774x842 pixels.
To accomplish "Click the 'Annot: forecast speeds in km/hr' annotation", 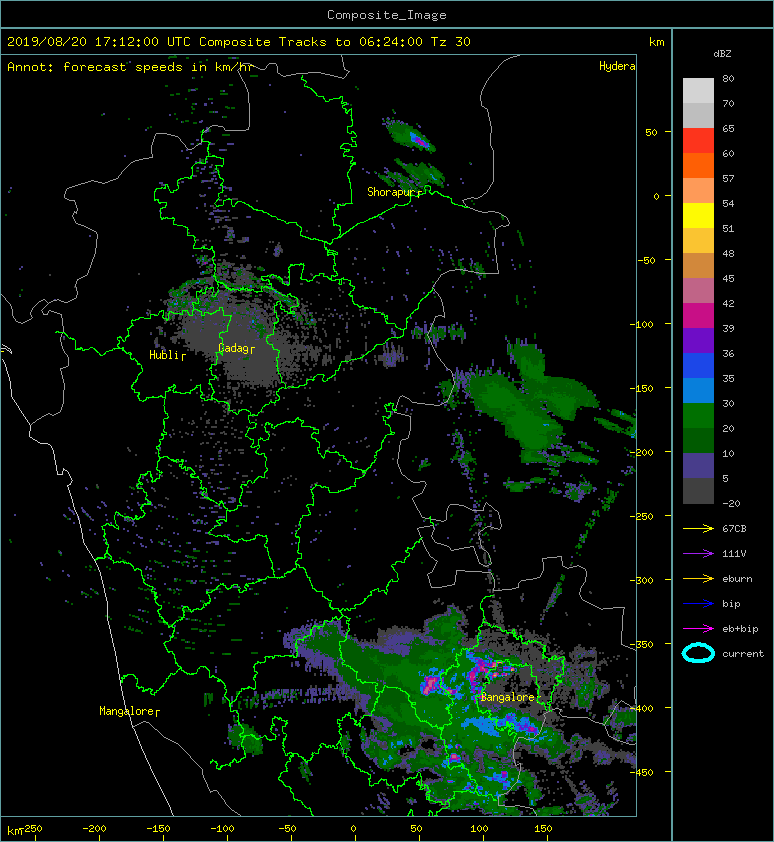I will click(130, 67).
